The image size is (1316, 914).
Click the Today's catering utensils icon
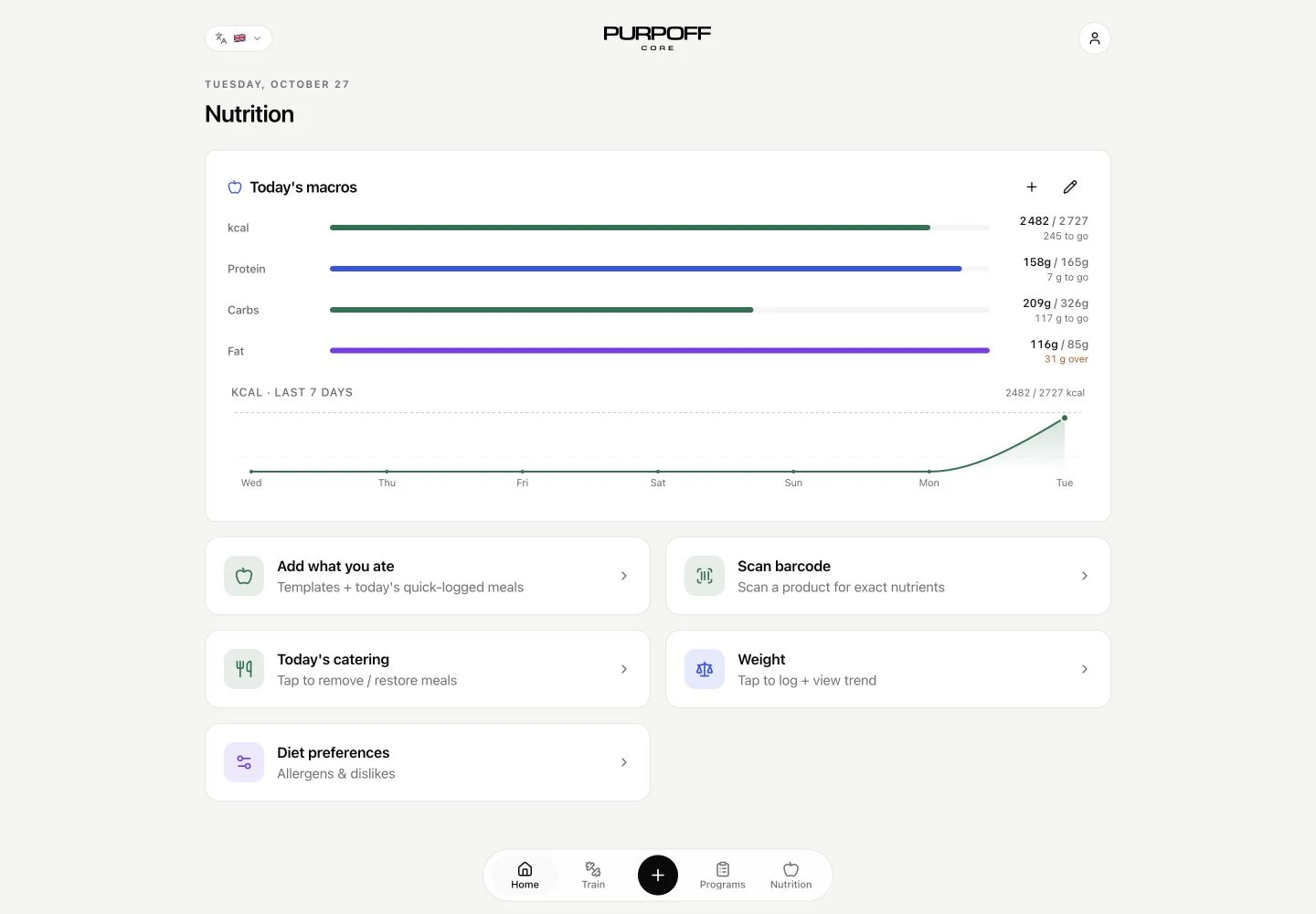244,669
